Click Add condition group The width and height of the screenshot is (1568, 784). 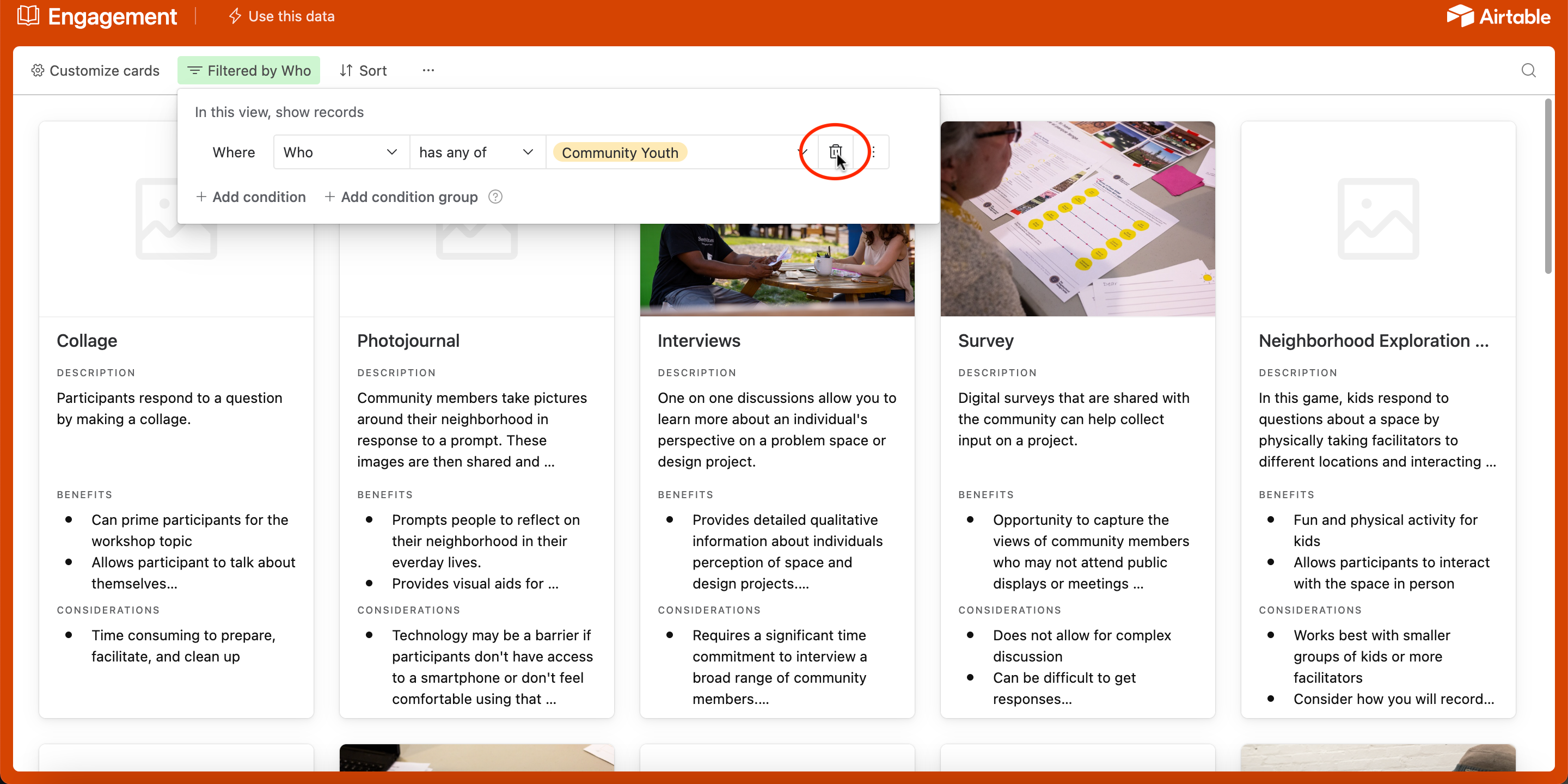(x=401, y=197)
